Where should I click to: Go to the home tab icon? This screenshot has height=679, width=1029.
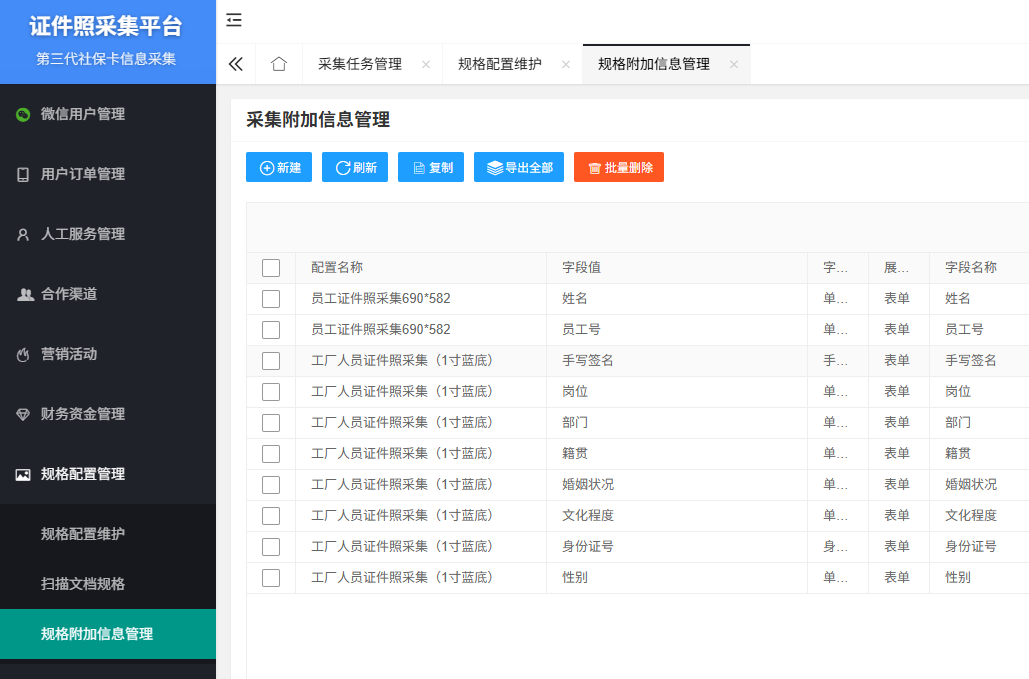coord(279,64)
